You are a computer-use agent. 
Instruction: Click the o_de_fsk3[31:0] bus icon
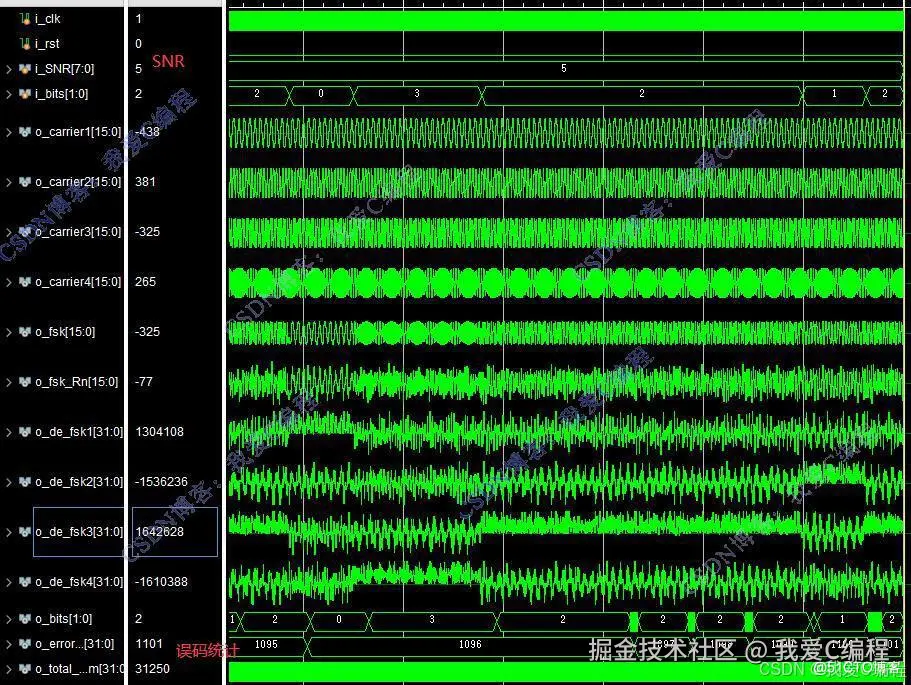pos(24,532)
